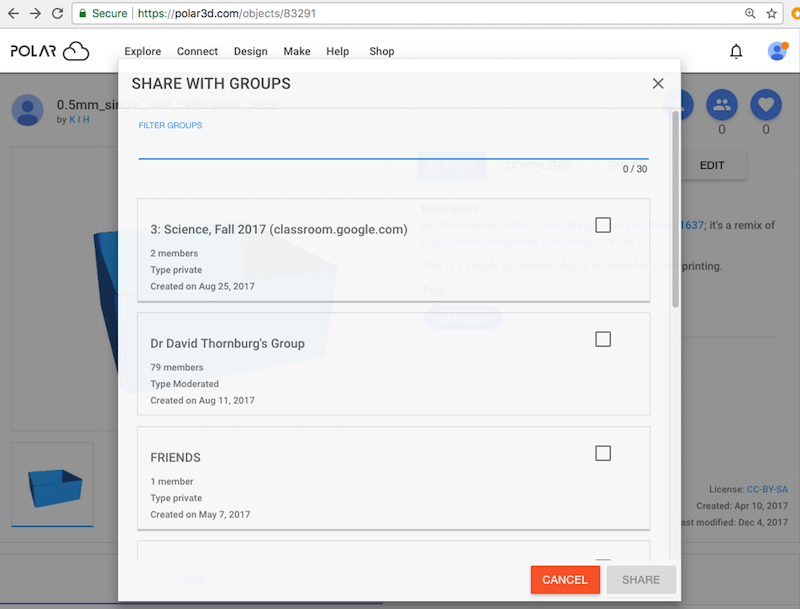Click the zoom magnifier icon in address bar

[749, 13]
